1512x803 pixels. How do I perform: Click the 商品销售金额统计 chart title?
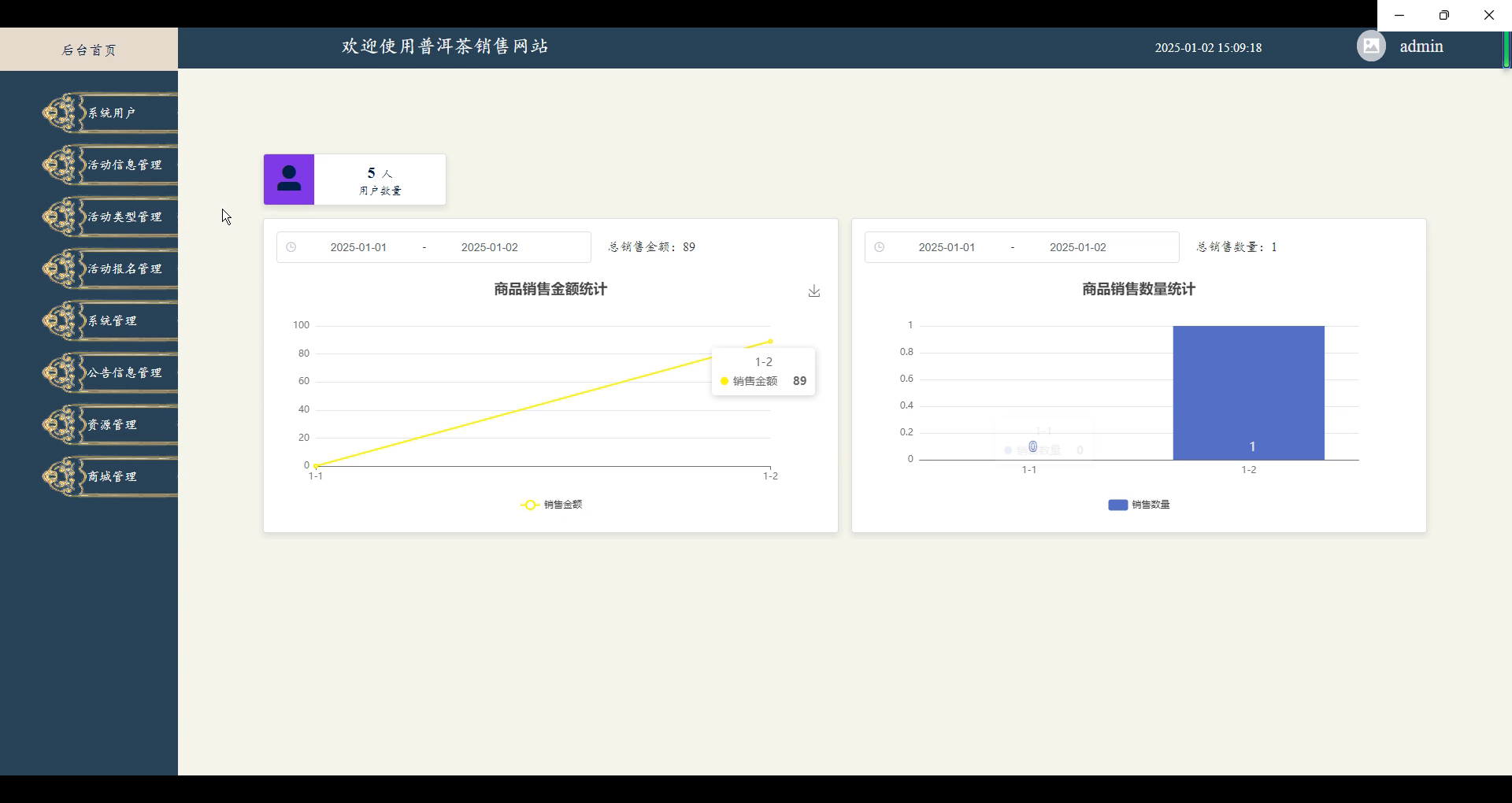pos(550,289)
